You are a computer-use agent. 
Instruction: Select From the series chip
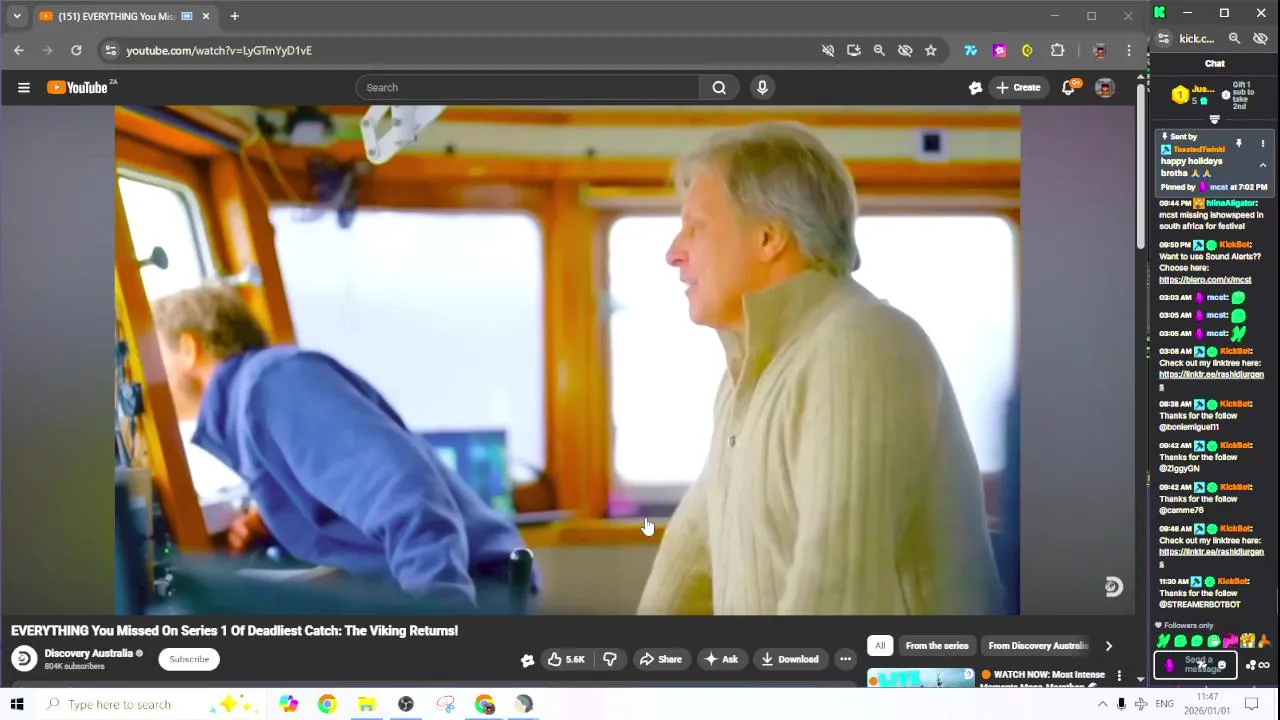click(x=937, y=646)
